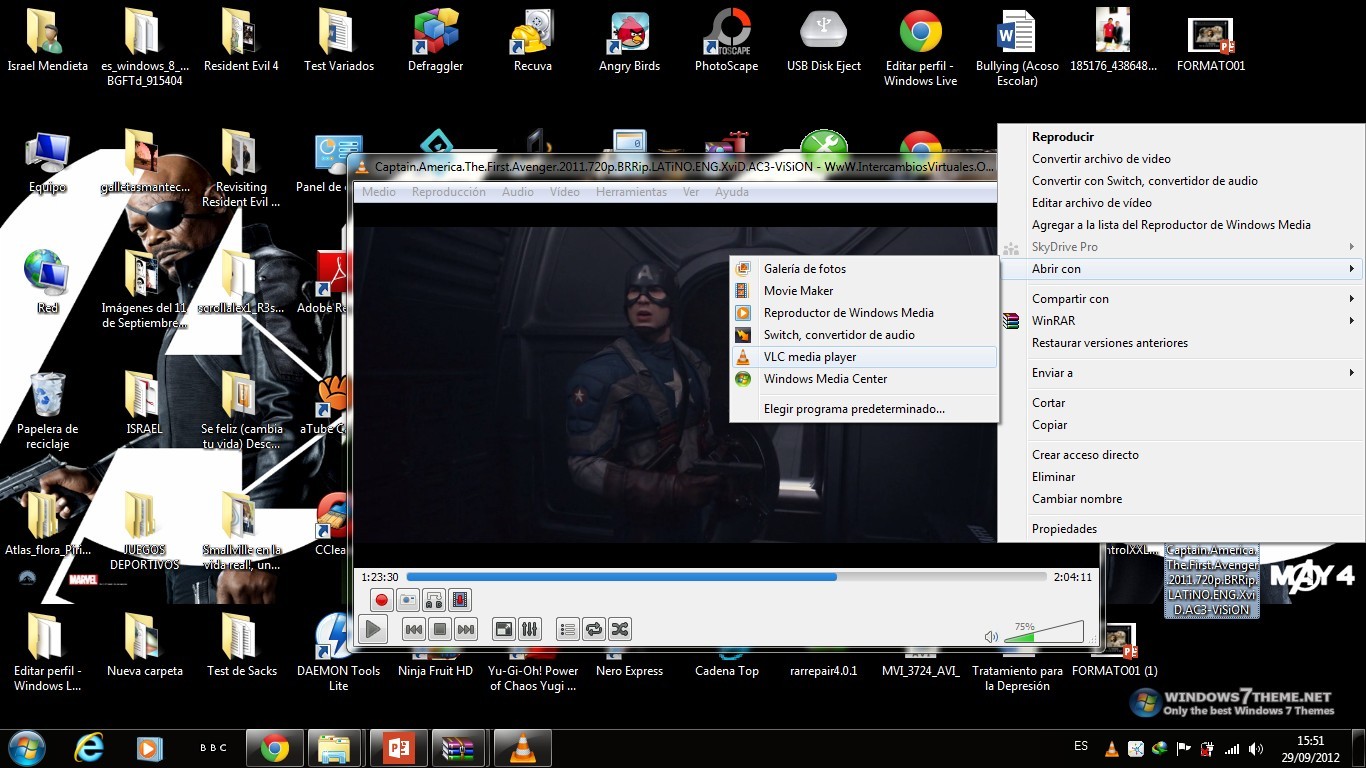Choose Reproductor de Windows Media in submenu
Screen dimensions: 1366x768
coord(864,313)
